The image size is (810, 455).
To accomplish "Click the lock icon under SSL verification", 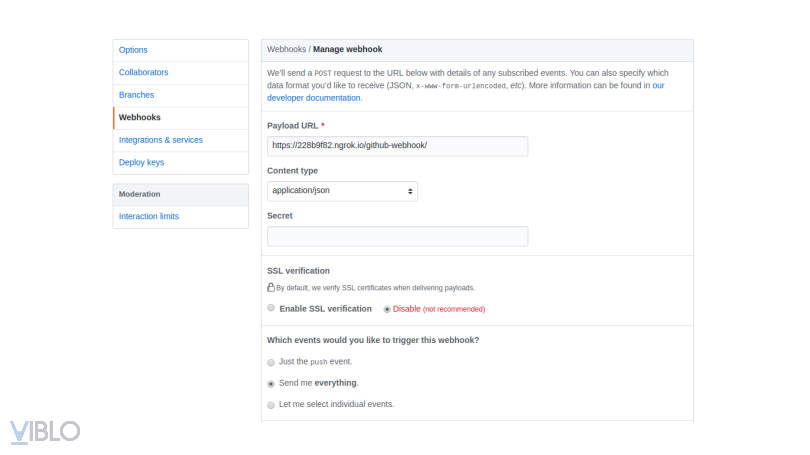I will 271,287.
